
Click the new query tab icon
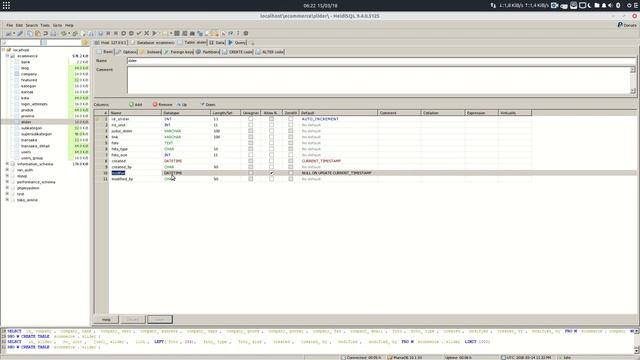coord(252,43)
